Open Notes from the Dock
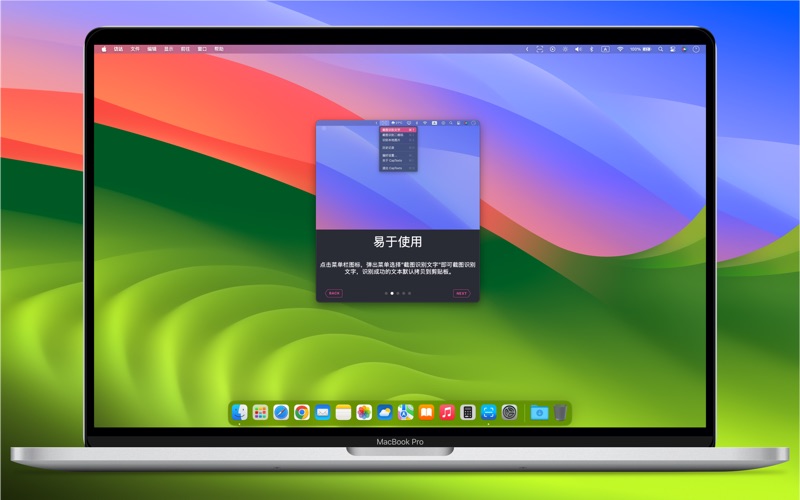The image size is (800, 500). (343, 412)
